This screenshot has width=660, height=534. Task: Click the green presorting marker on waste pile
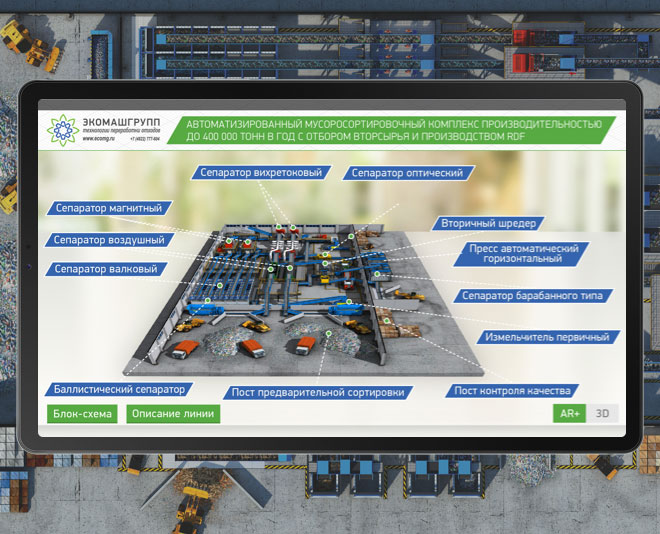[x=329, y=333]
